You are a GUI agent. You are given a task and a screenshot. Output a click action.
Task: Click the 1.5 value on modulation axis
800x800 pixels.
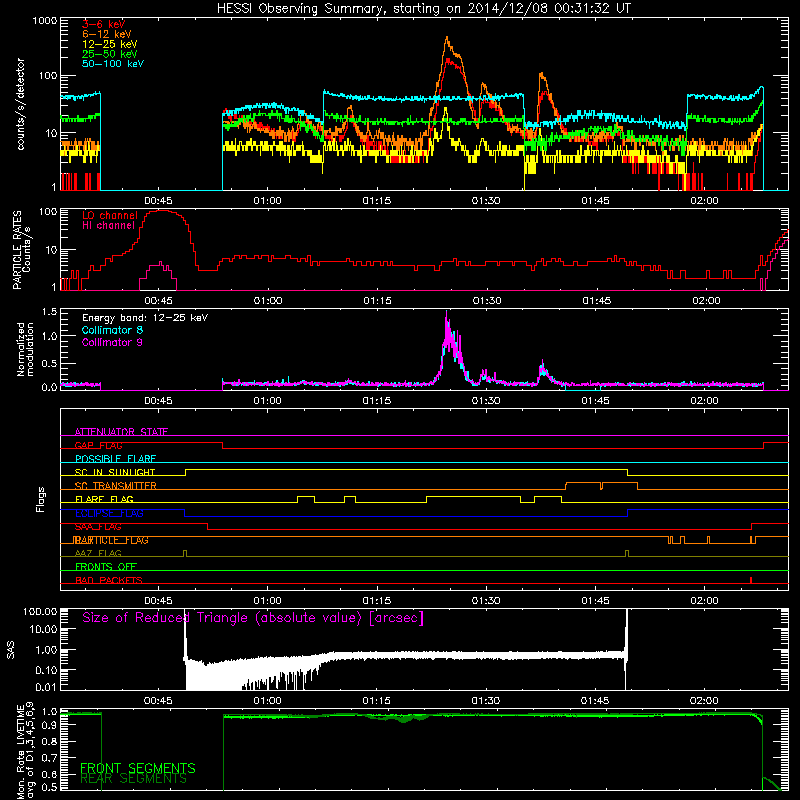(49, 312)
